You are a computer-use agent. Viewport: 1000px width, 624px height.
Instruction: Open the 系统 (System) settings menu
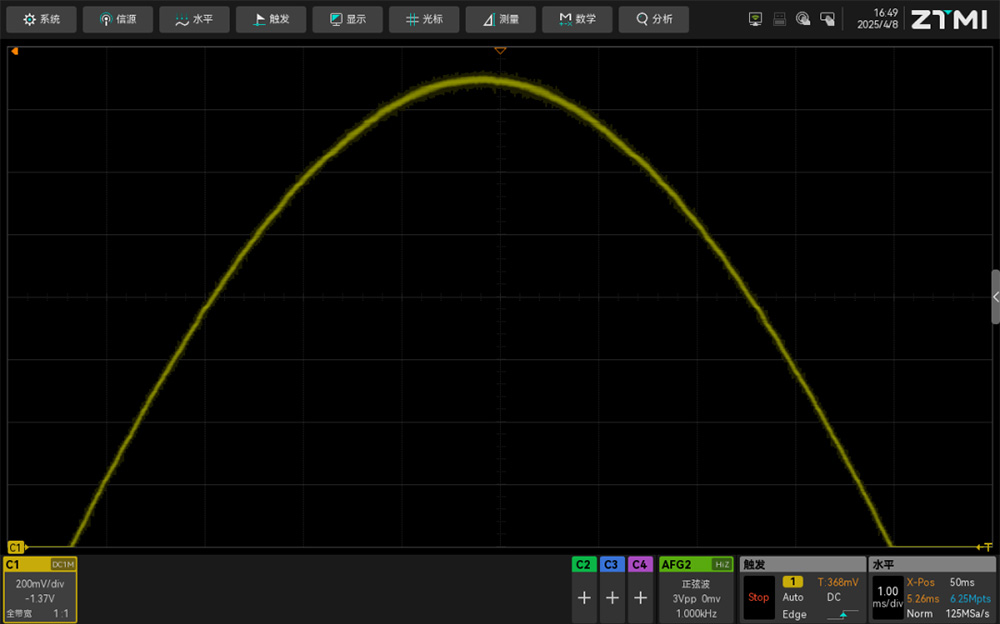tap(41, 19)
